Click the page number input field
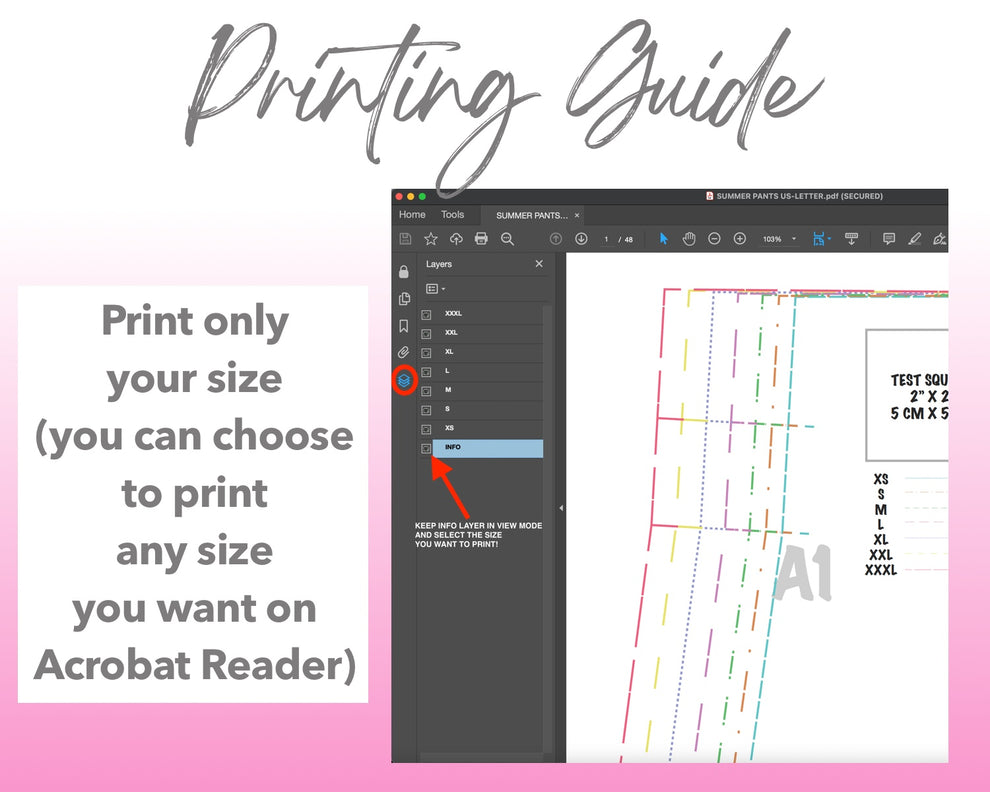This screenshot has width=990, height=792. (x=606, y=239)
